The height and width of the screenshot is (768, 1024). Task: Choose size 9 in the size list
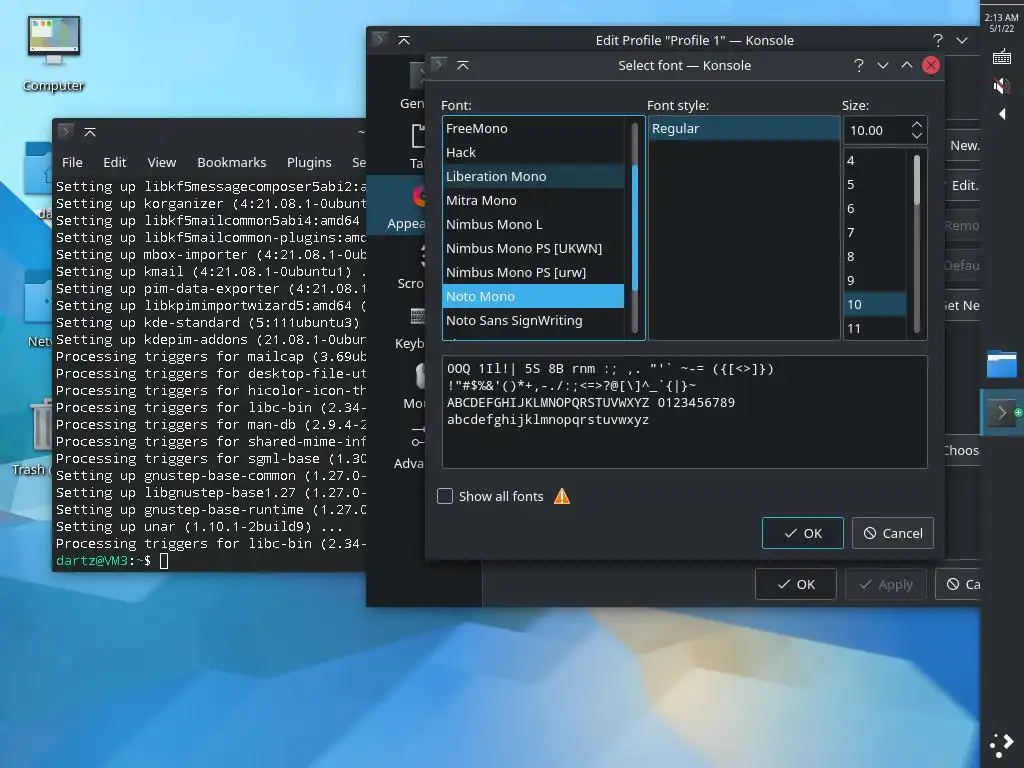click(x=875, y=281)
